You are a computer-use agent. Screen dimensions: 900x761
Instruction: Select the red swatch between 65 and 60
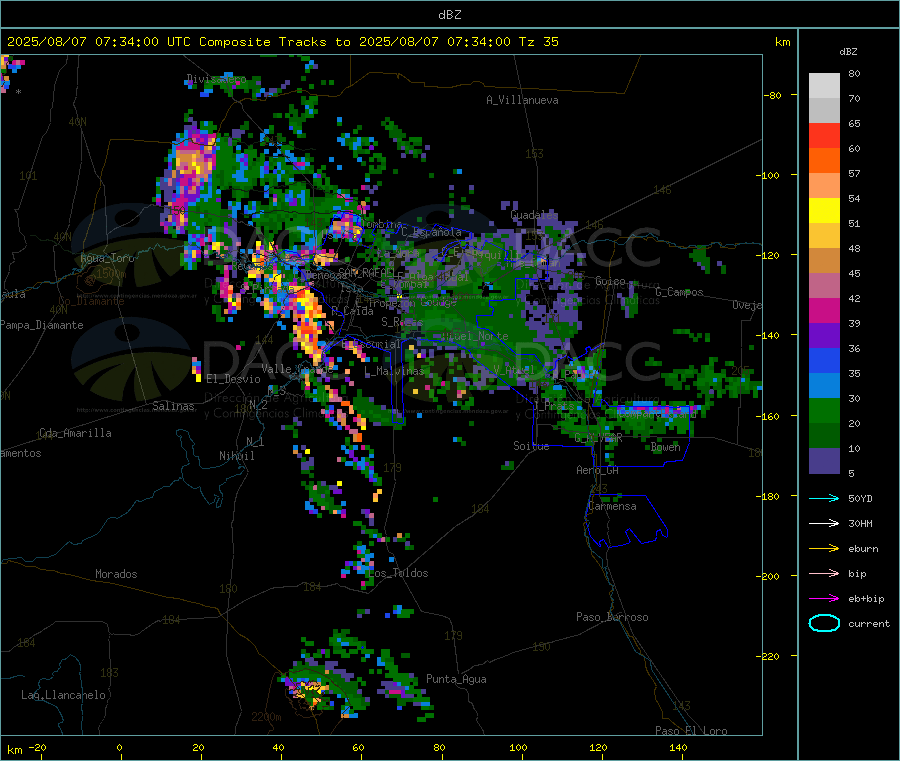pos(824,135)
